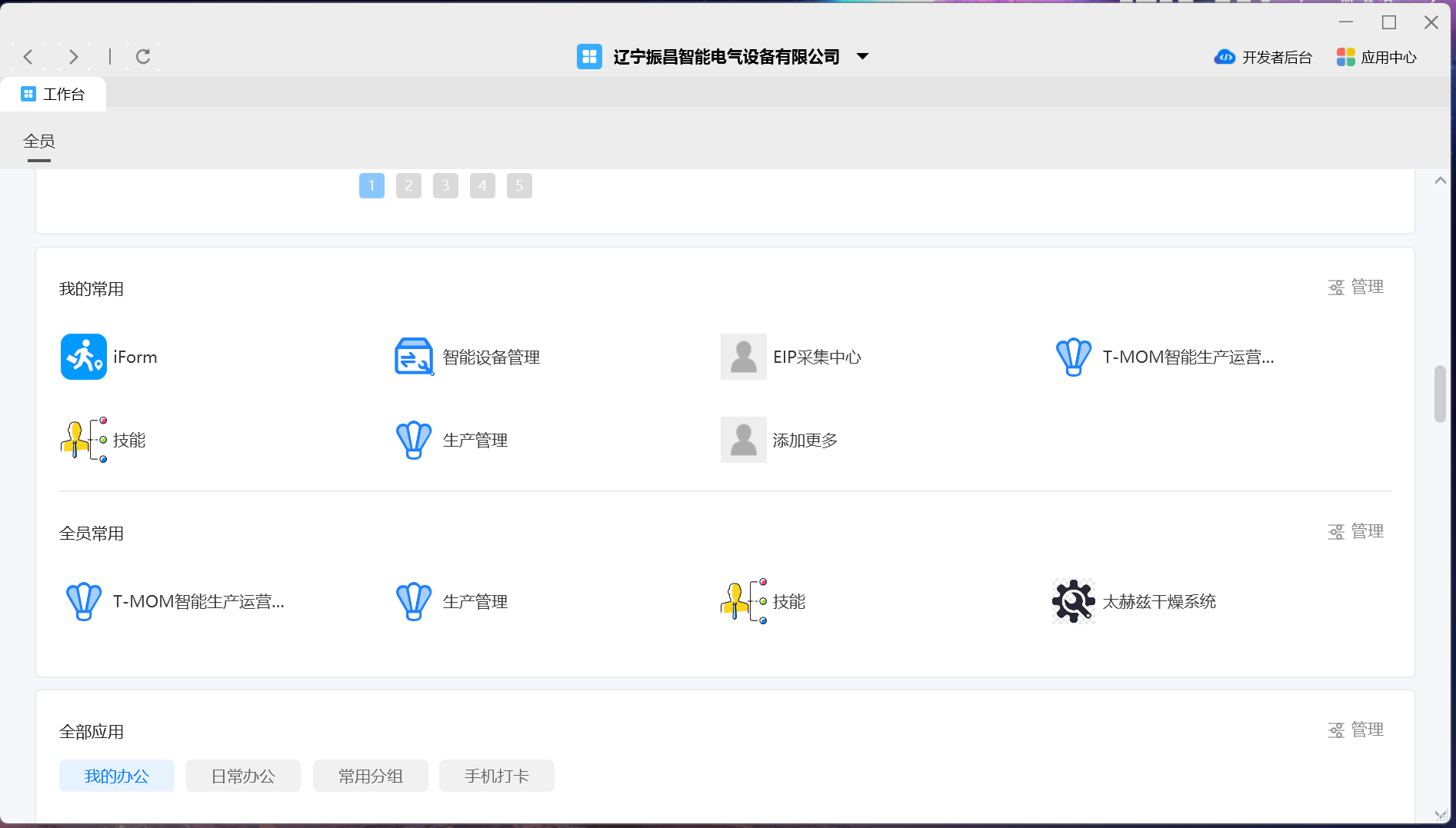
Task: Go to banner page 3
Action: tap(445, 185)
